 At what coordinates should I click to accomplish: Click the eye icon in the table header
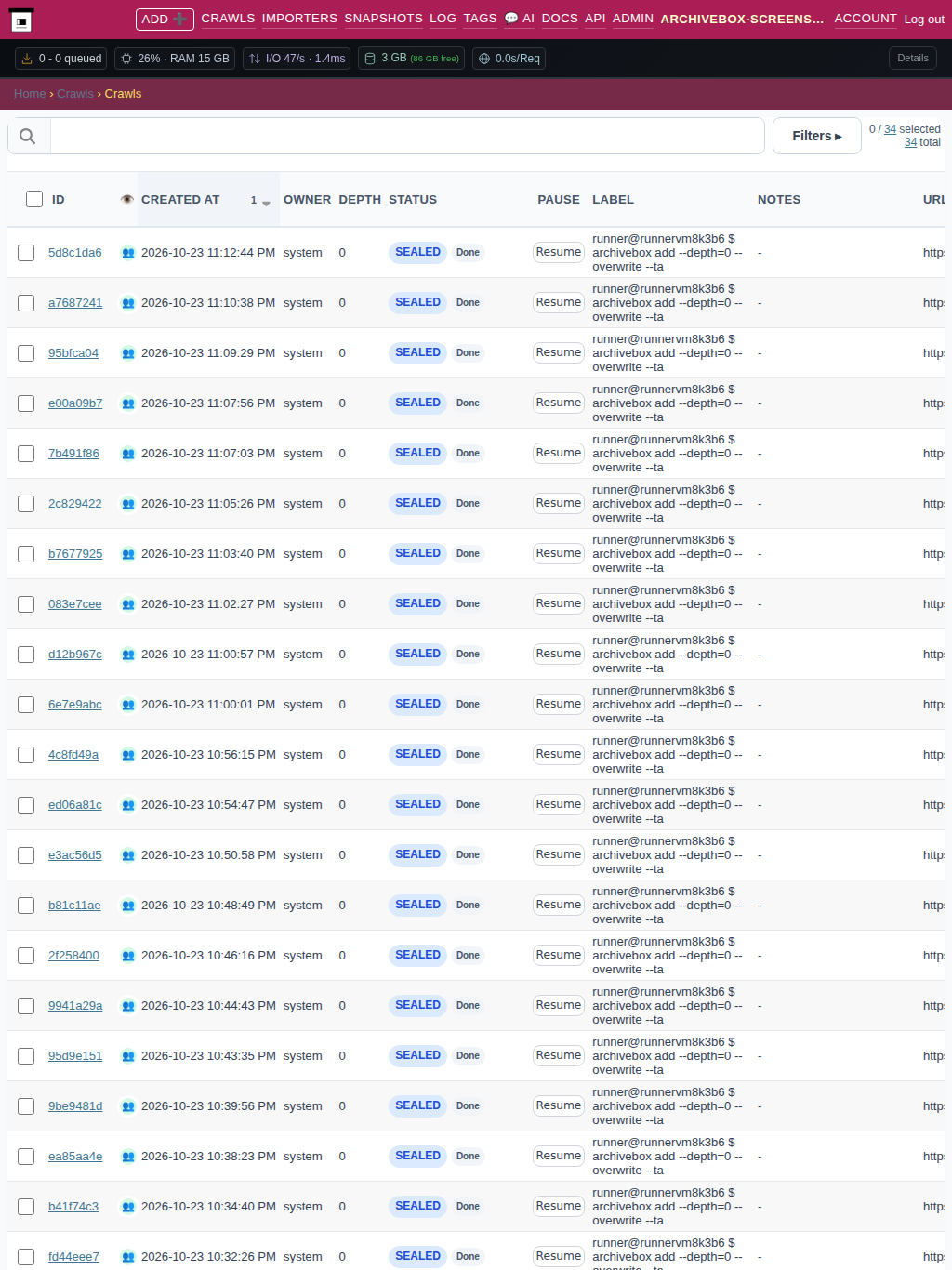(127, 200)
